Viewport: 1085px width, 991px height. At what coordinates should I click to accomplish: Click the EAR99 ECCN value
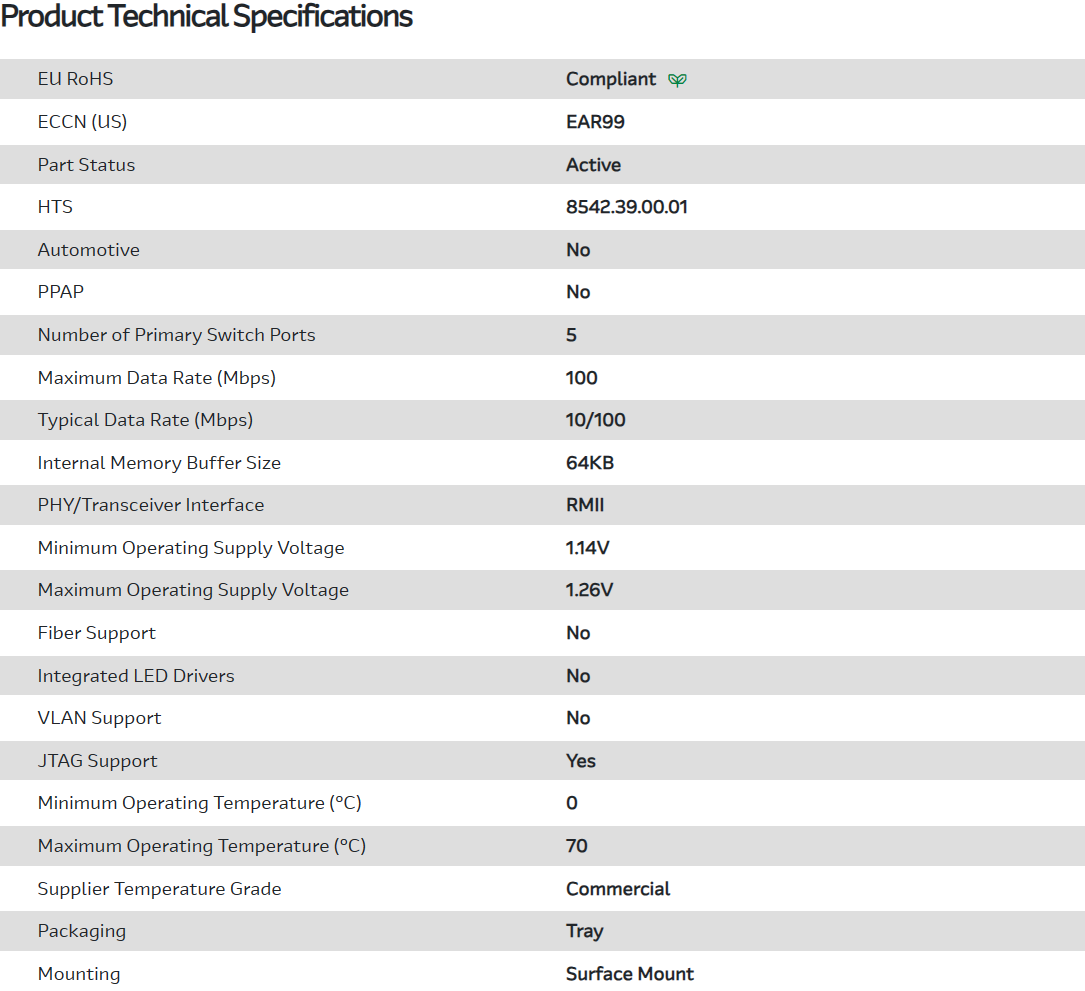coord(595,122)
